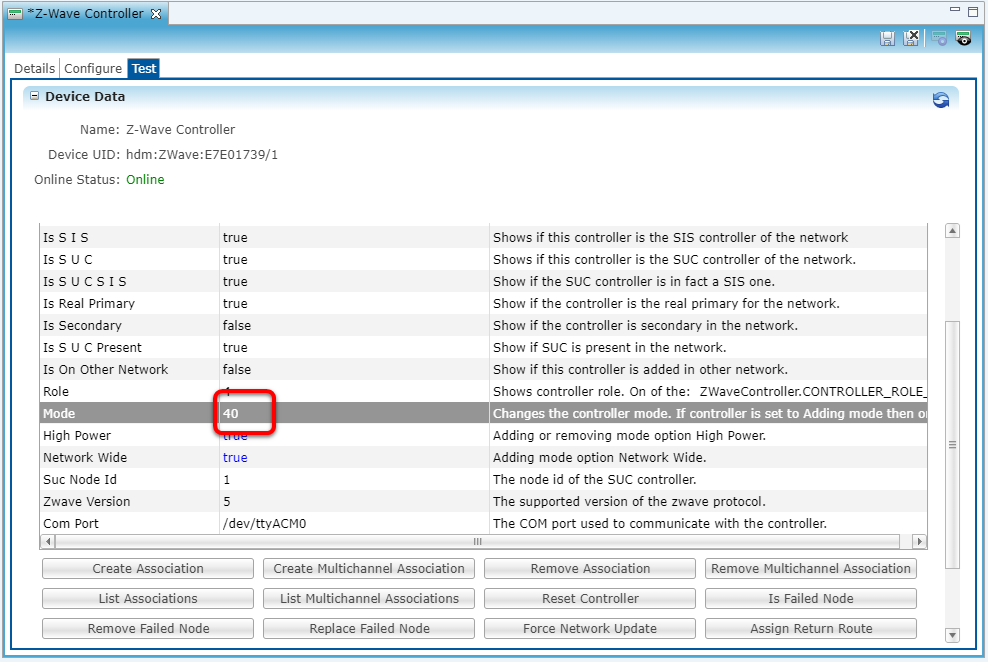Click Create Association button

pos(148,568)
